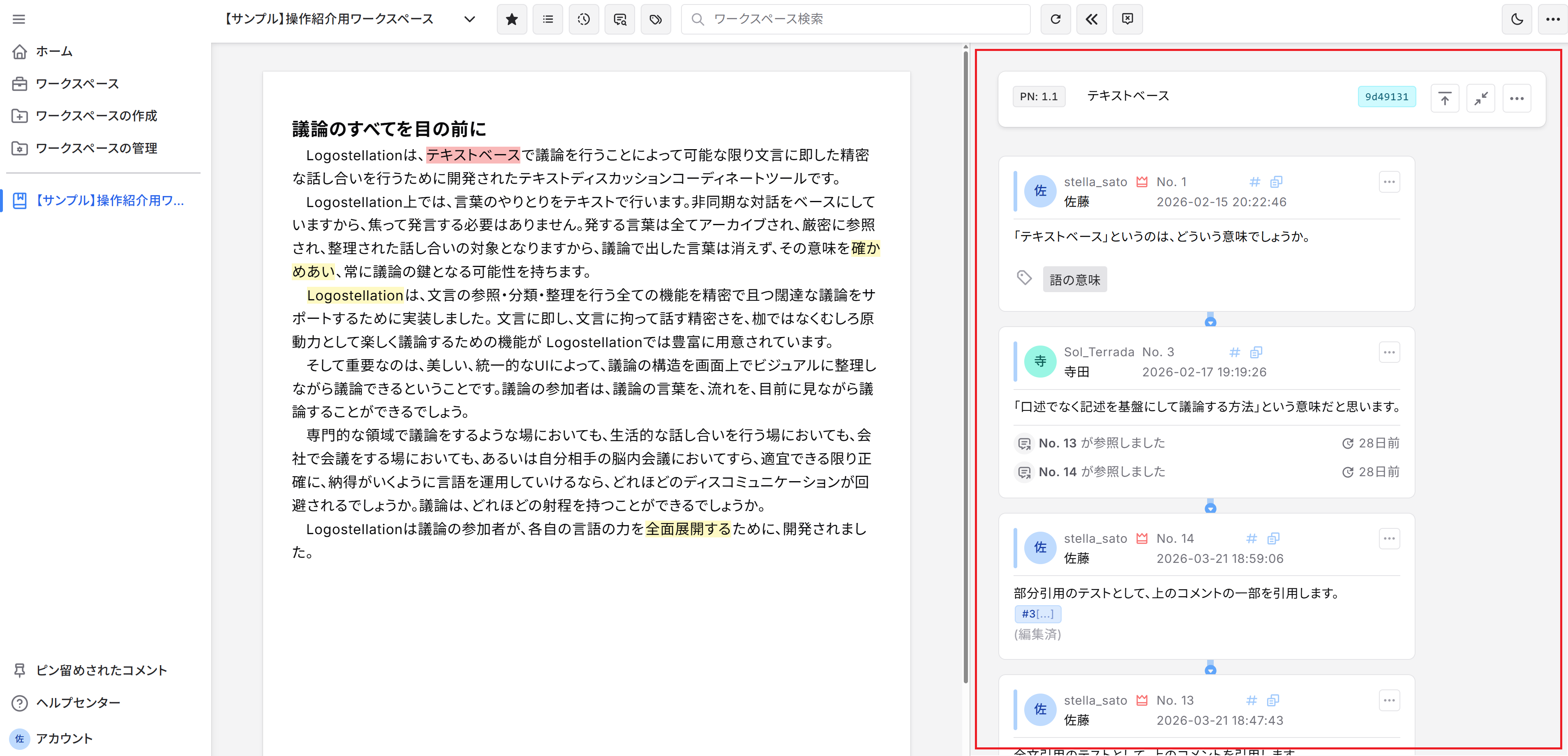Open the options menu for comment No. 3
The width and height of the screenshot is (1568, 756).
click(x=1388, y=353)
